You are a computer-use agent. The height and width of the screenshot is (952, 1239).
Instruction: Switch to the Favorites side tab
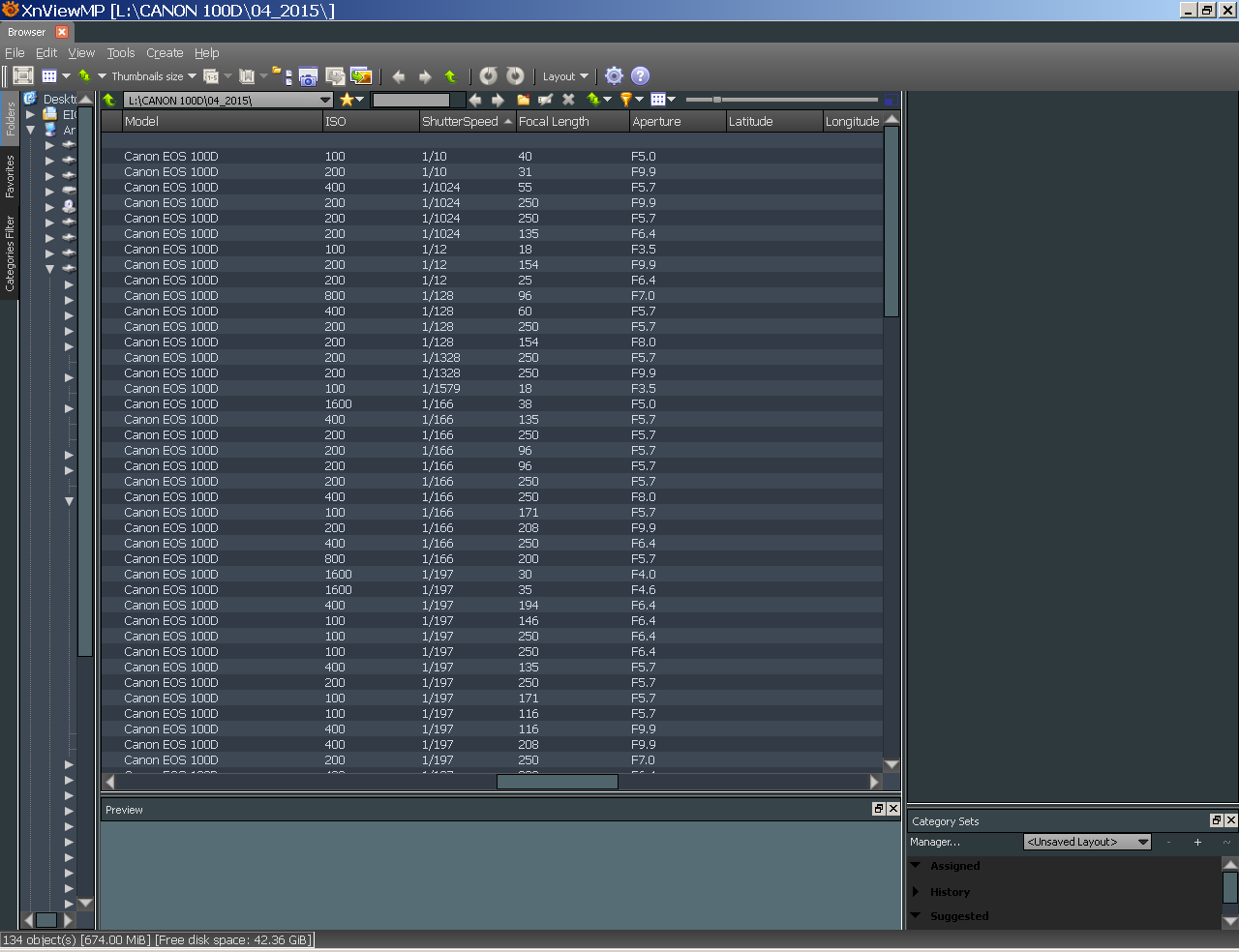(10, 176)
